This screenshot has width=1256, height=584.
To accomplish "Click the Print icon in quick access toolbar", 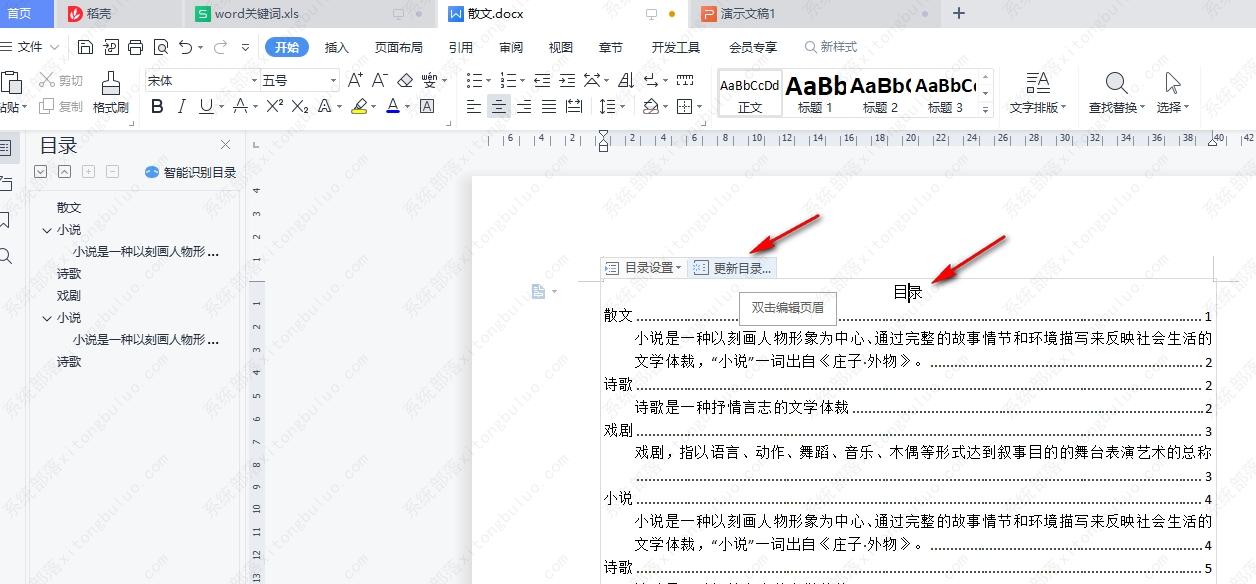I will click(x=135, y=46).
